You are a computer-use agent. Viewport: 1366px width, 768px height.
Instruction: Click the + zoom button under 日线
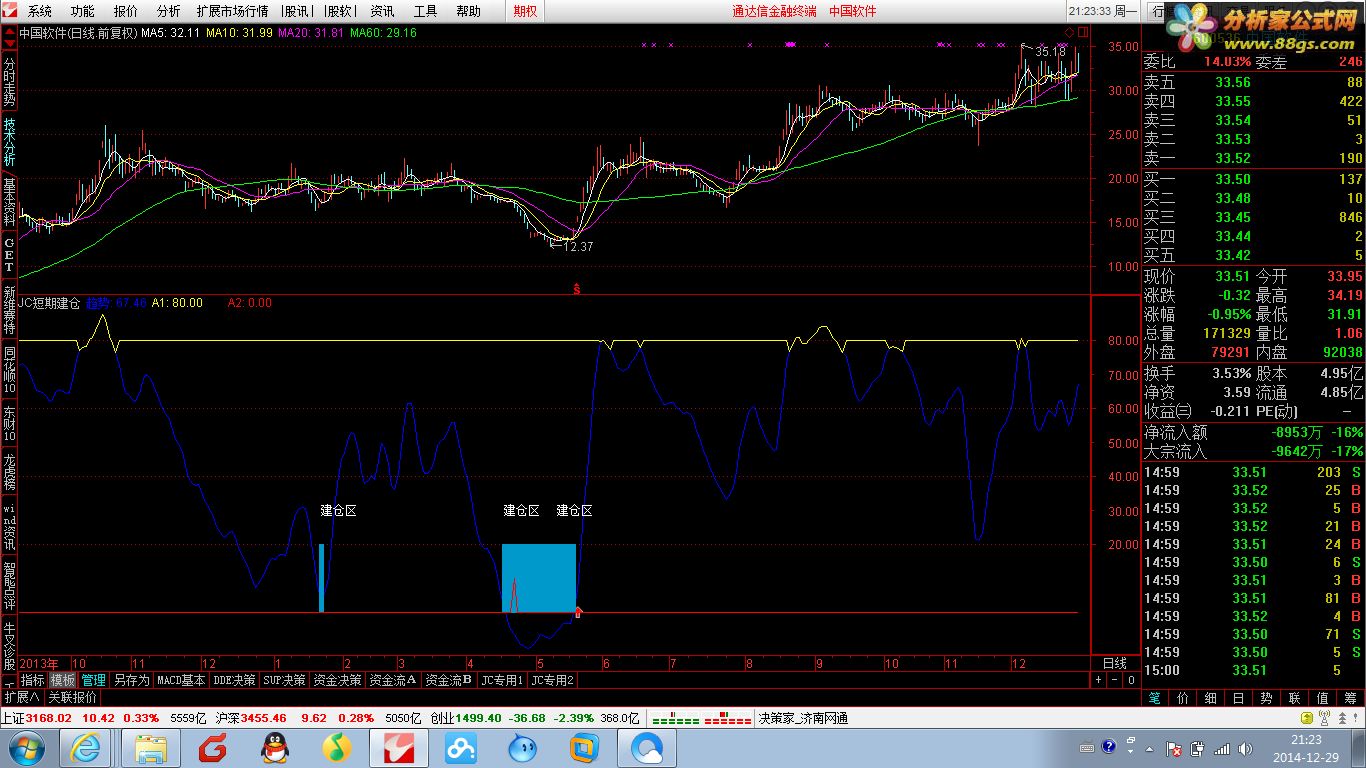click(1099, 680)
